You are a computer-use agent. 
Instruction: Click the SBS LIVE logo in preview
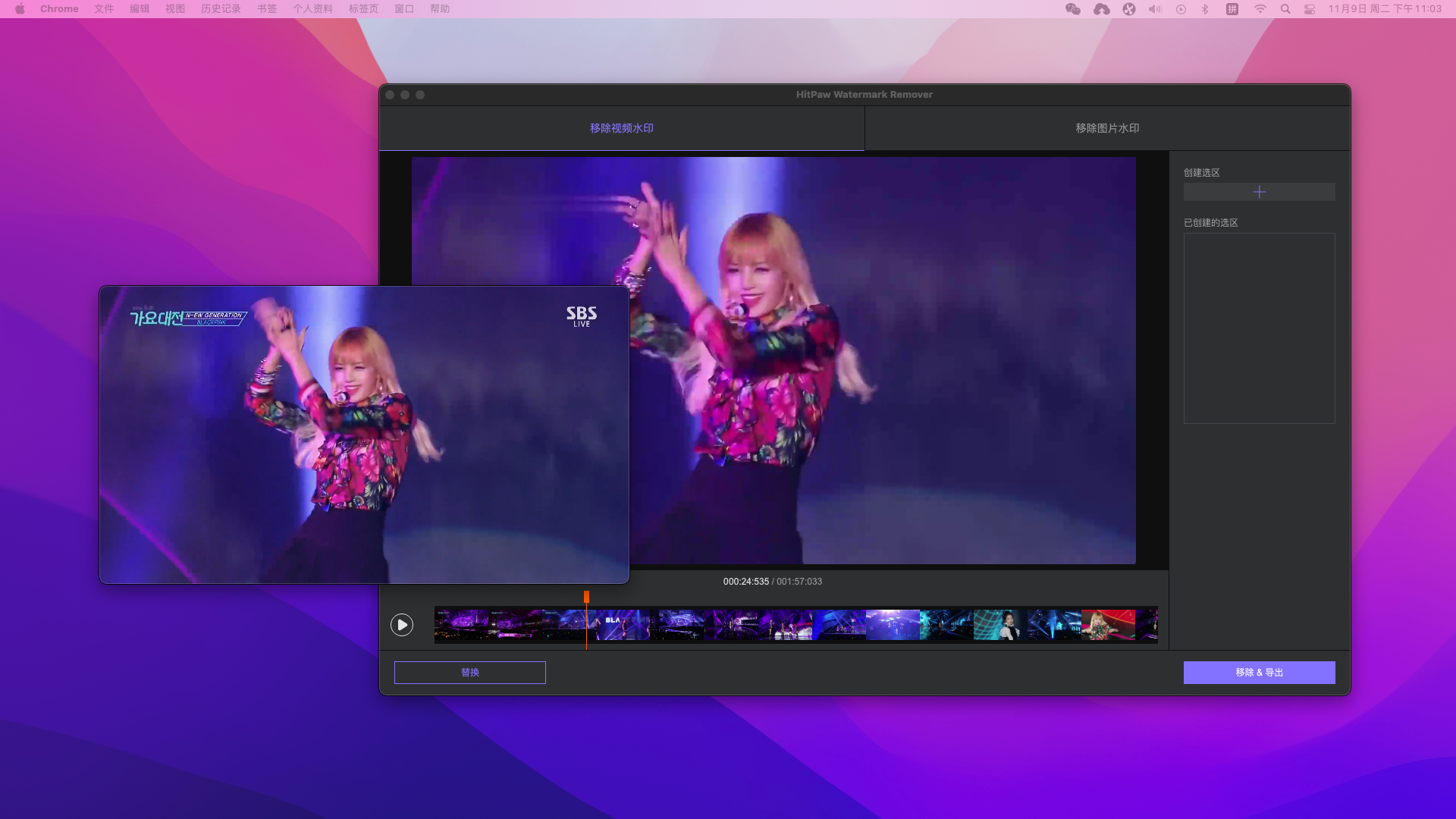pyautogui.click(x=582, y=316)
